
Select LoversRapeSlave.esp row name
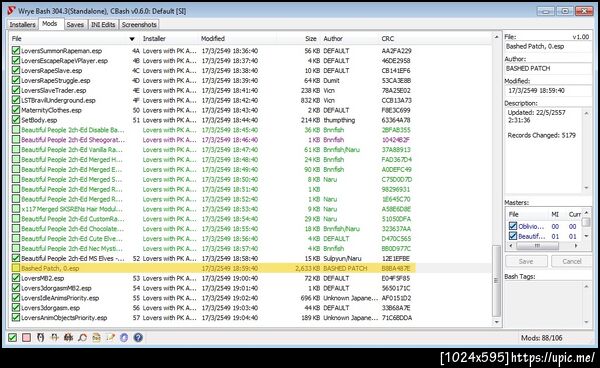tap(51, 70)
